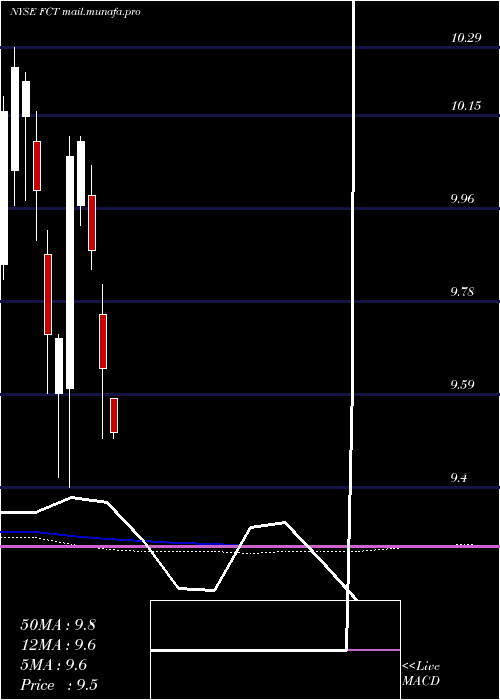Image resolution: width=500 pixels, height=700 pixels.
Task: Click the tallest white candle near 10.29
Action: (x=15, y=119)
